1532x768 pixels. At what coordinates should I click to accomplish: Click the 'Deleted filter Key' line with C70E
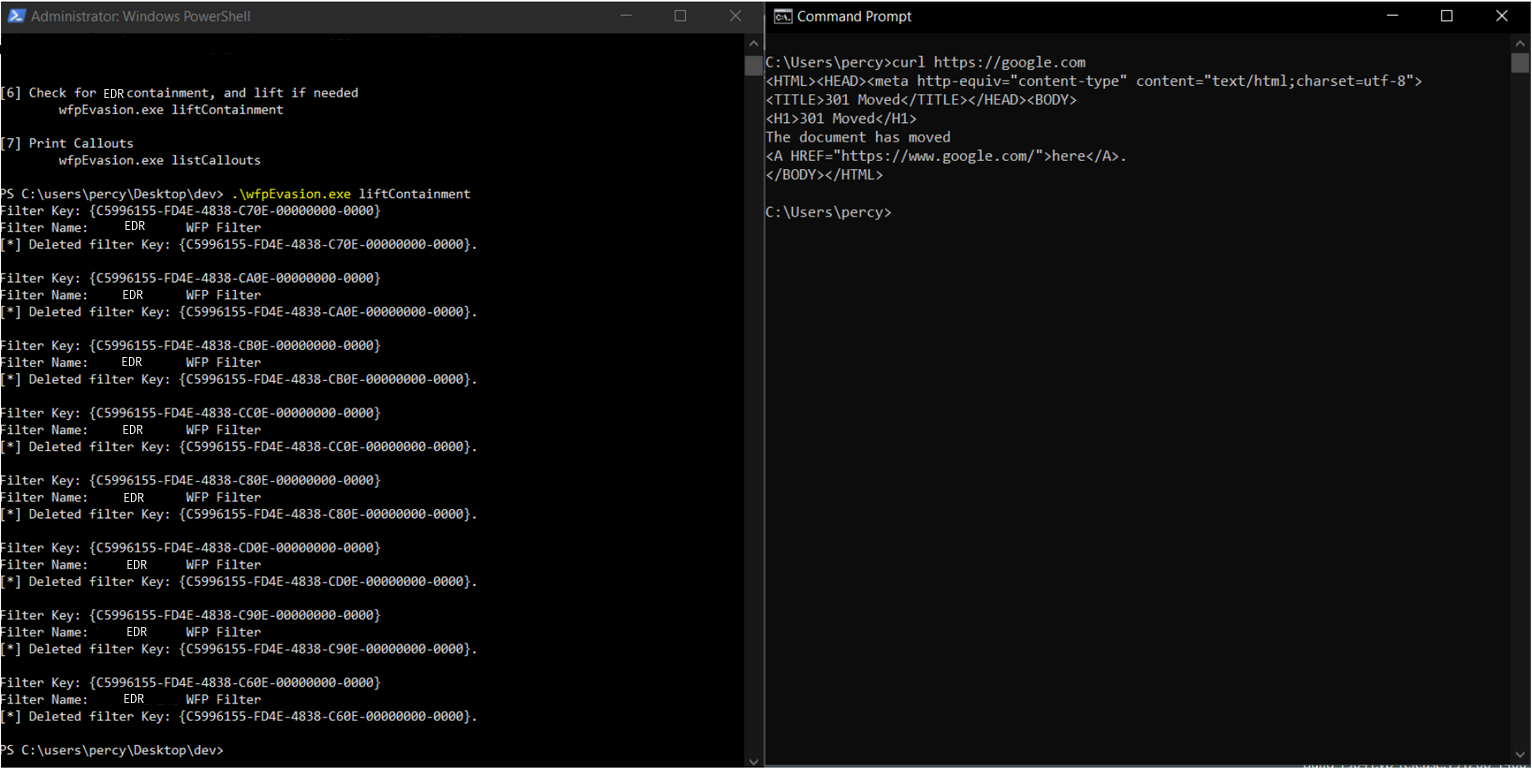click(x=239, y=244)
